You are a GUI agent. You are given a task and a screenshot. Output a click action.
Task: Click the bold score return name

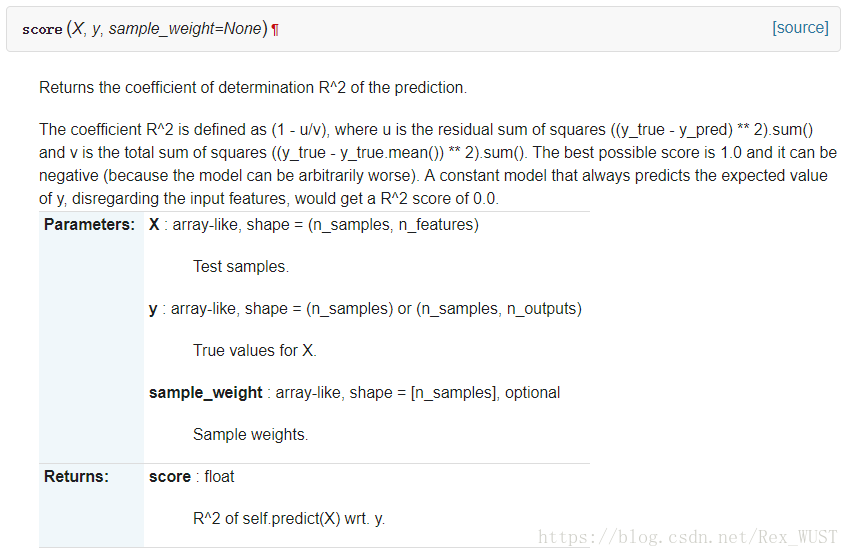tap(169, 477)
